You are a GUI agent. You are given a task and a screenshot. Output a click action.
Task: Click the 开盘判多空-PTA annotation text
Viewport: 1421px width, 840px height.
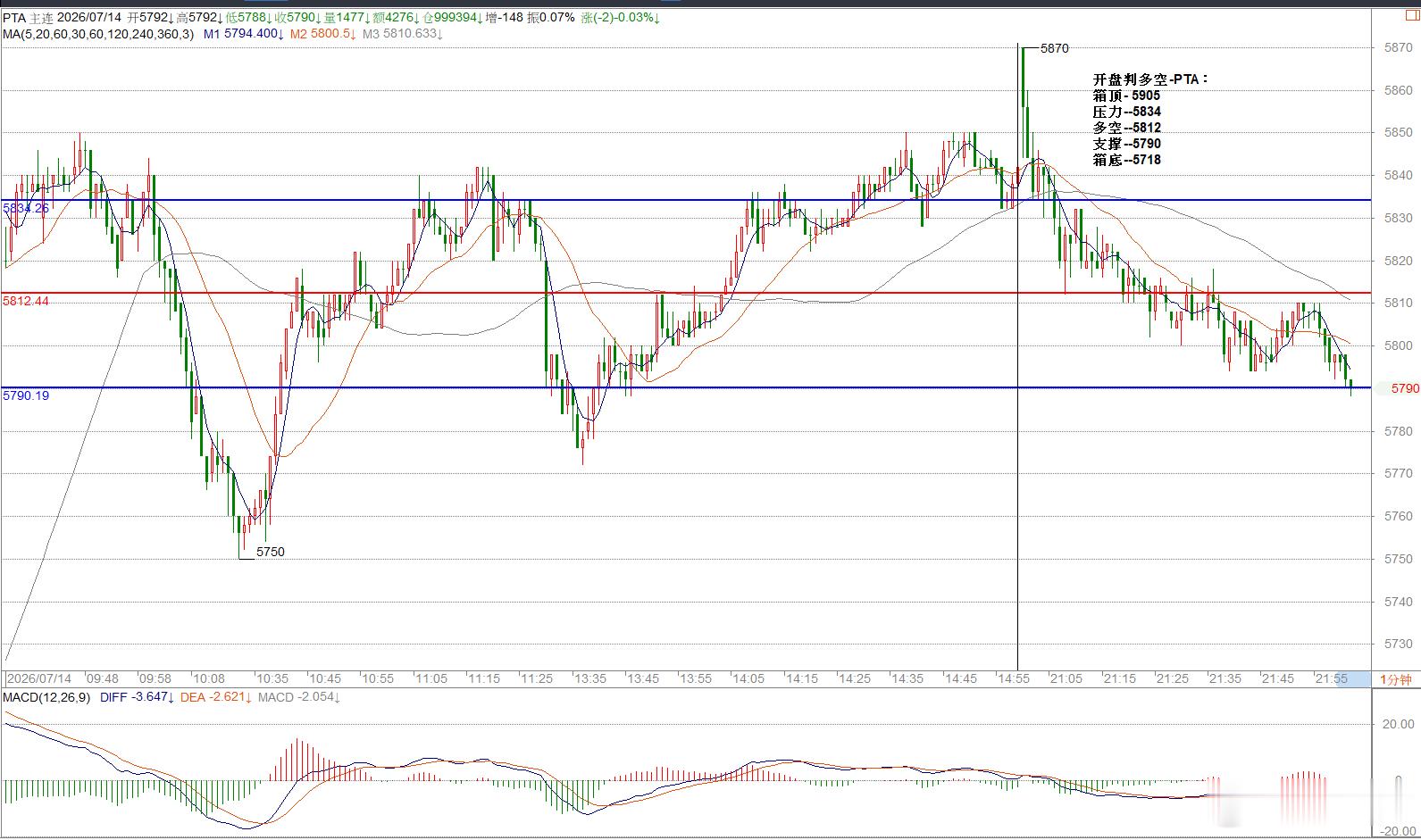[1151, 79]
